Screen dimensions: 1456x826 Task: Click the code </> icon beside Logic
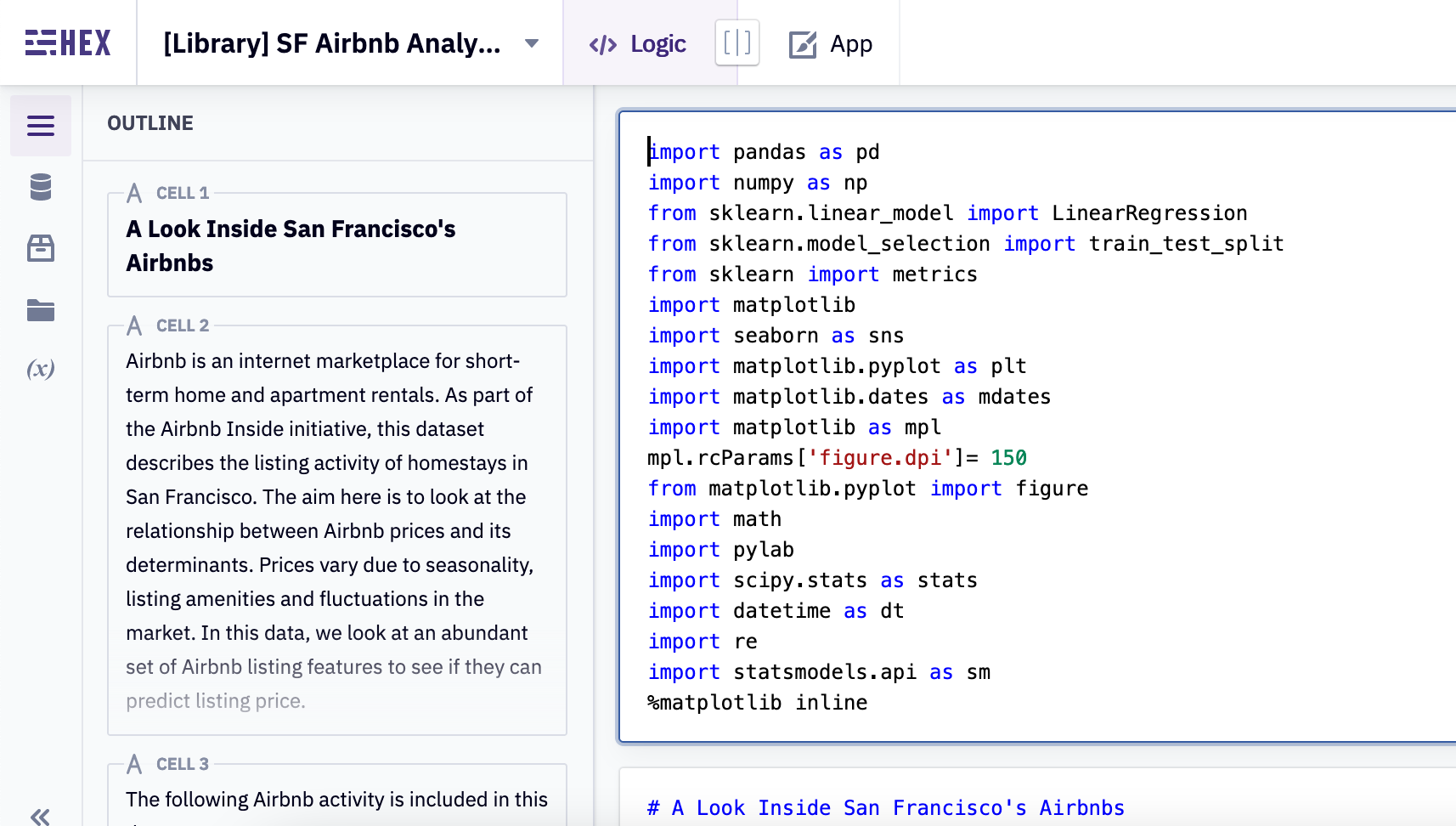(x=603, y=43)
